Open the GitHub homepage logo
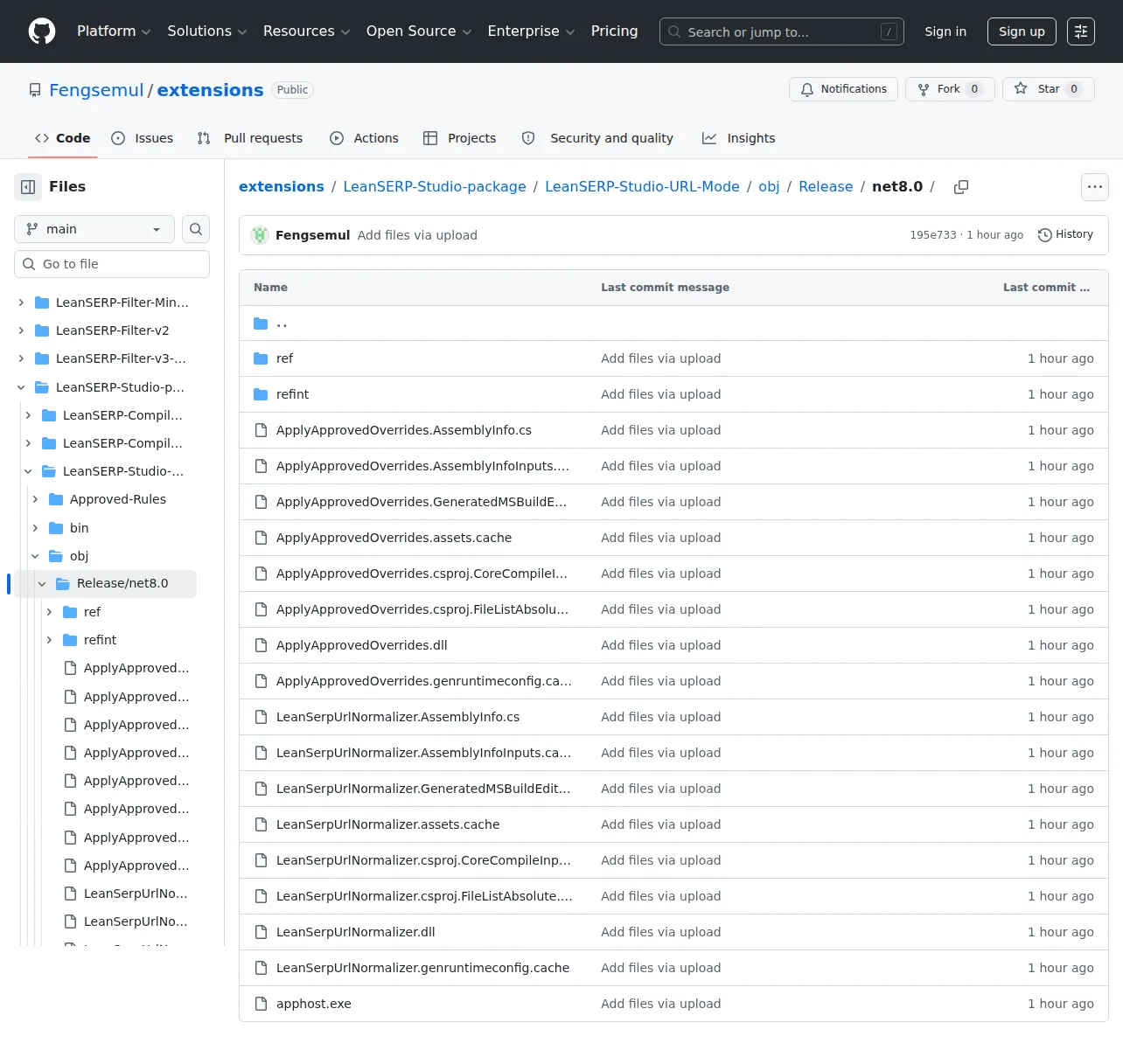The width and height of the screenshot is (1123, 1064). (42, 31)
